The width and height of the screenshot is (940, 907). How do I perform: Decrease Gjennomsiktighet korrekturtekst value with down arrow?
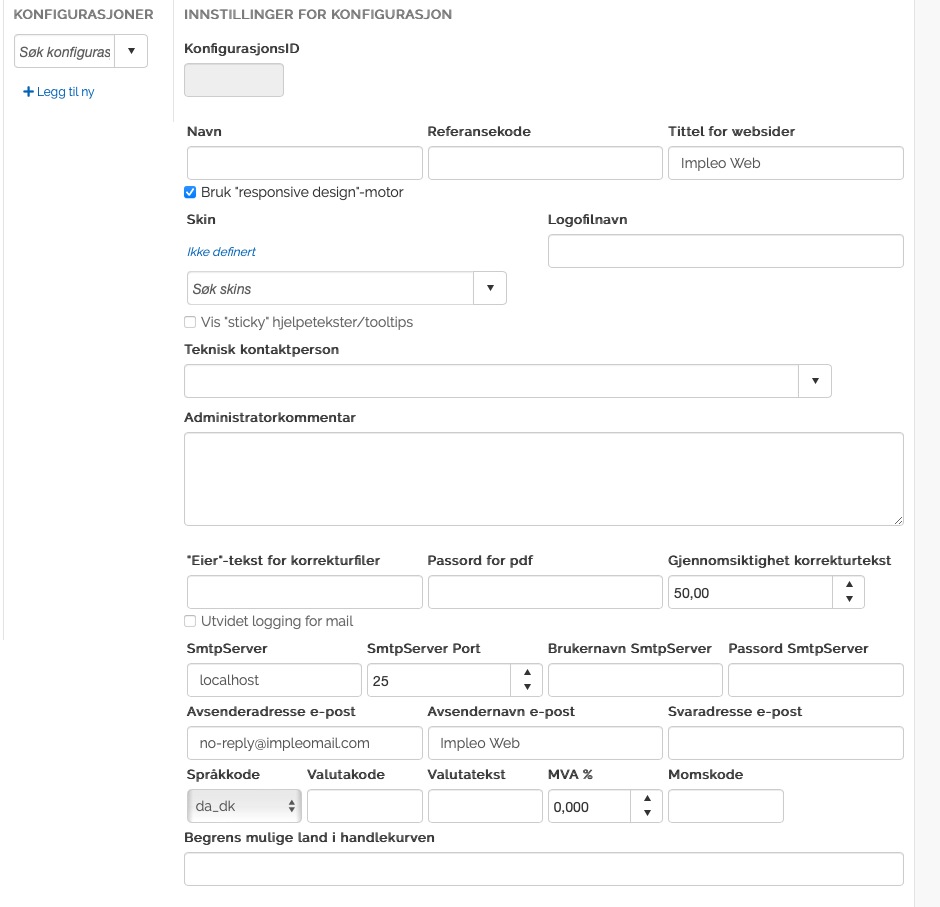pyautogui.click(x=848, y=600)
